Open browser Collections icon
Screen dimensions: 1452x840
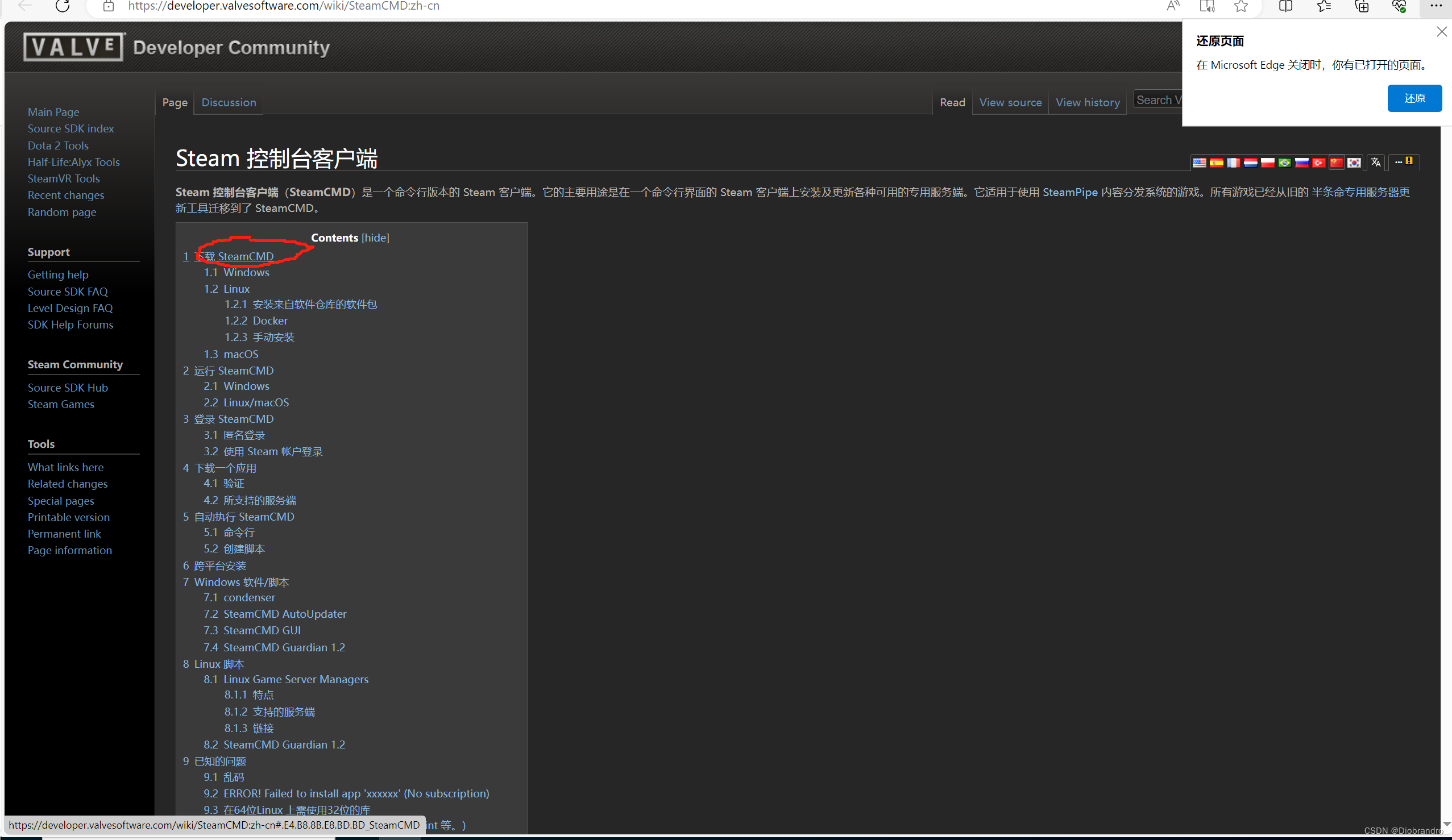click(x=1362, y=6)
